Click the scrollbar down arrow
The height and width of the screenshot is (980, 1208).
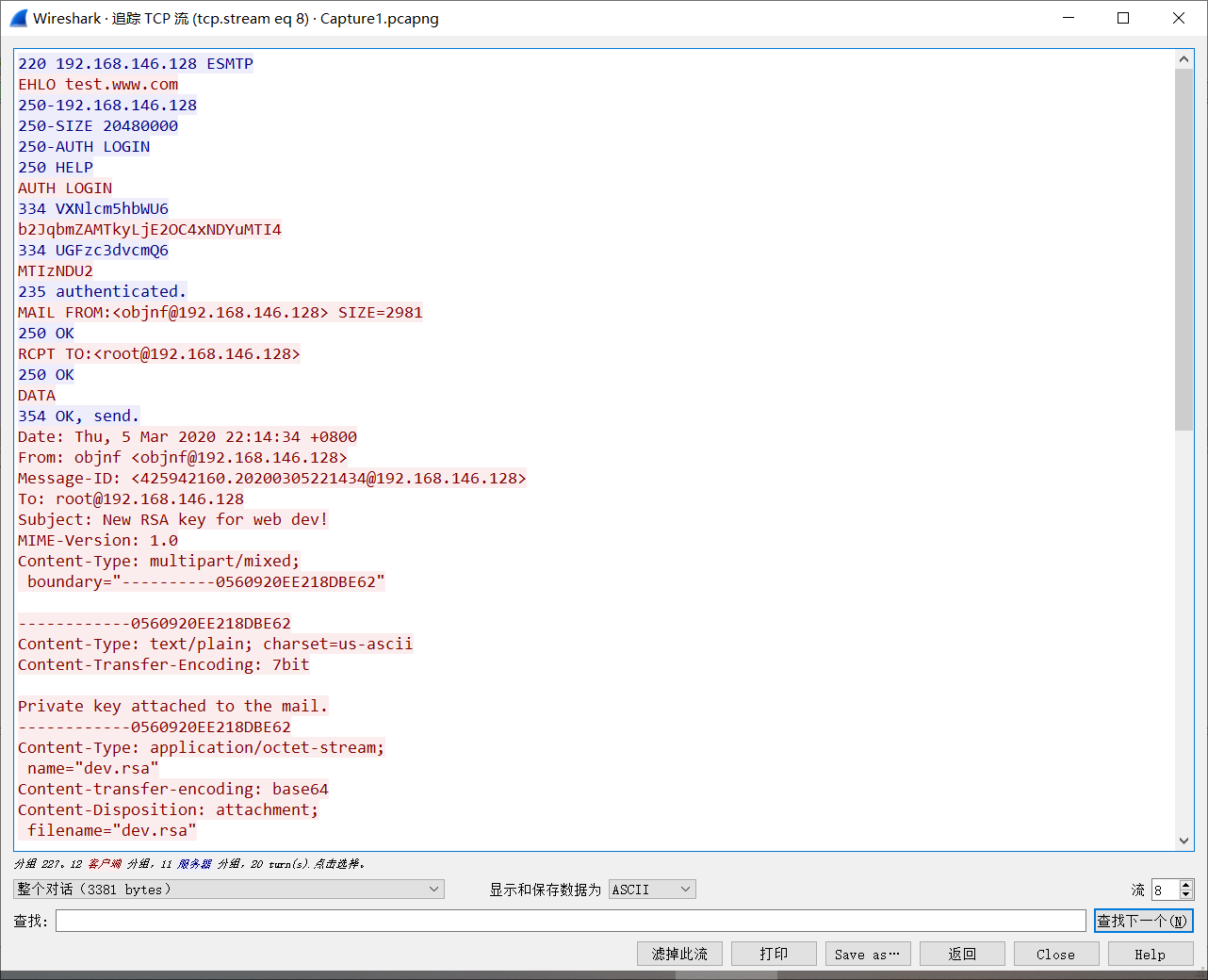1184,841
